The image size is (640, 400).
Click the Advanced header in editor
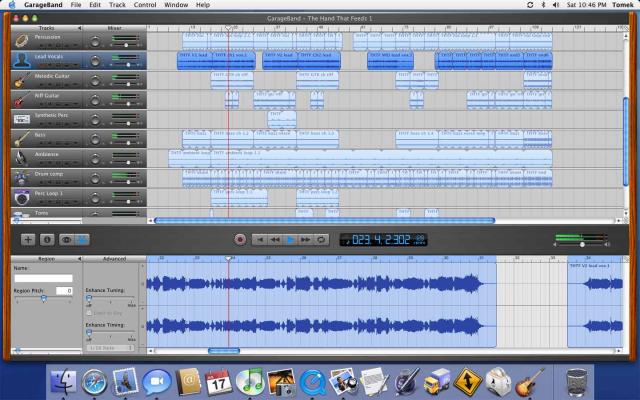click(115, 259)
